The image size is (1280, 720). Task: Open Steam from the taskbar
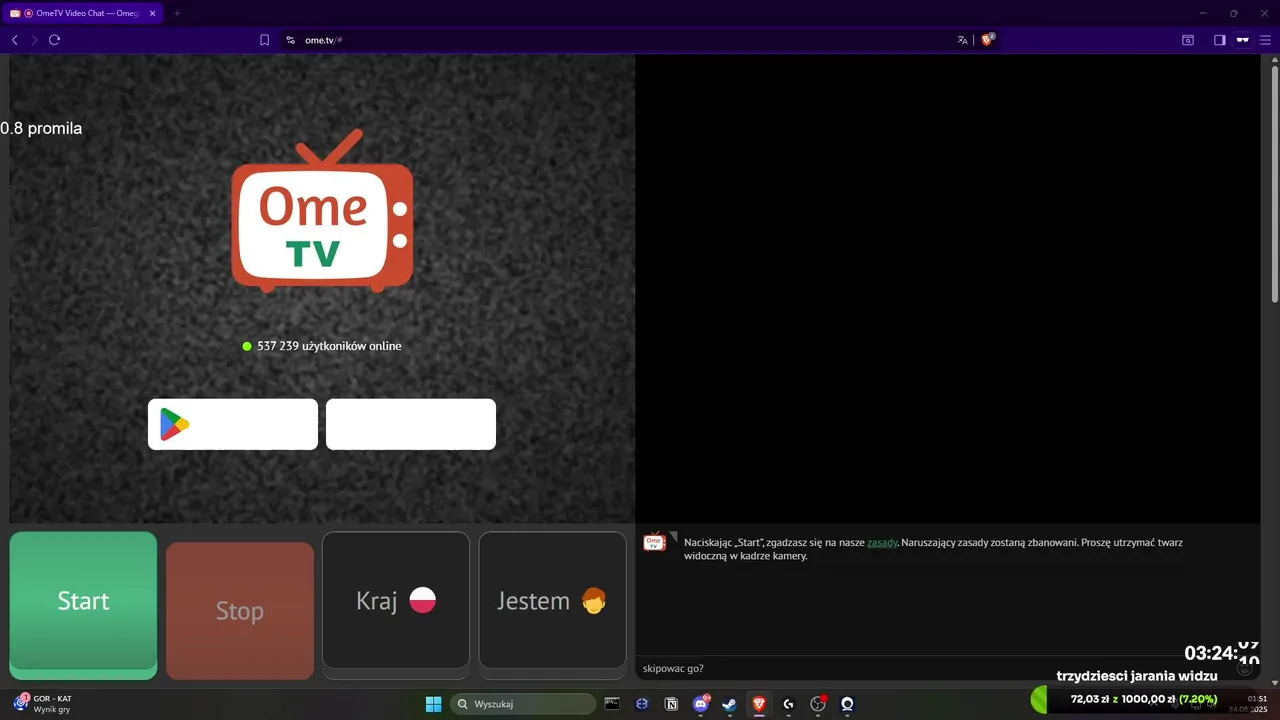click(730, 704)
